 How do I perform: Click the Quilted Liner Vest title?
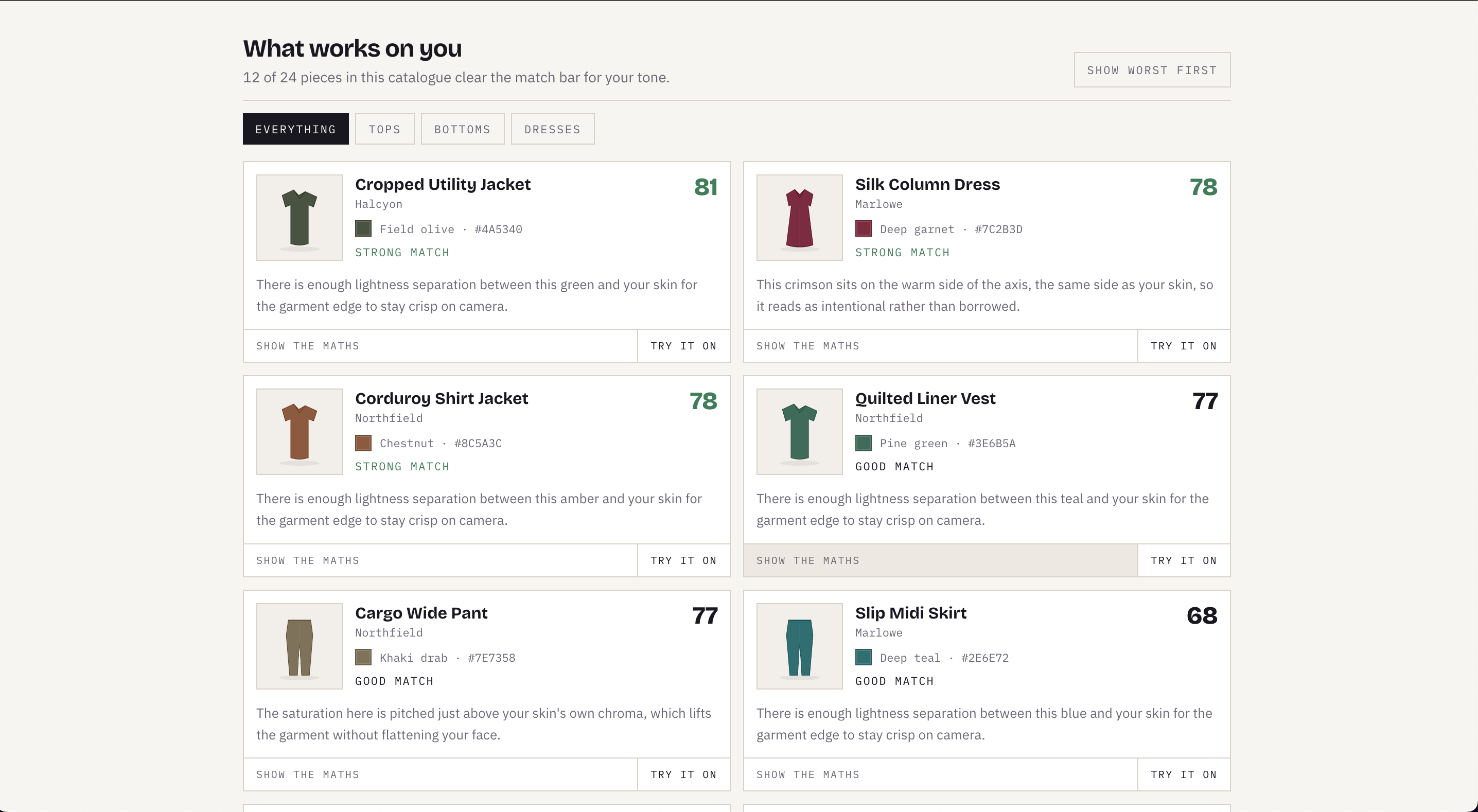[x=925, y=398]
